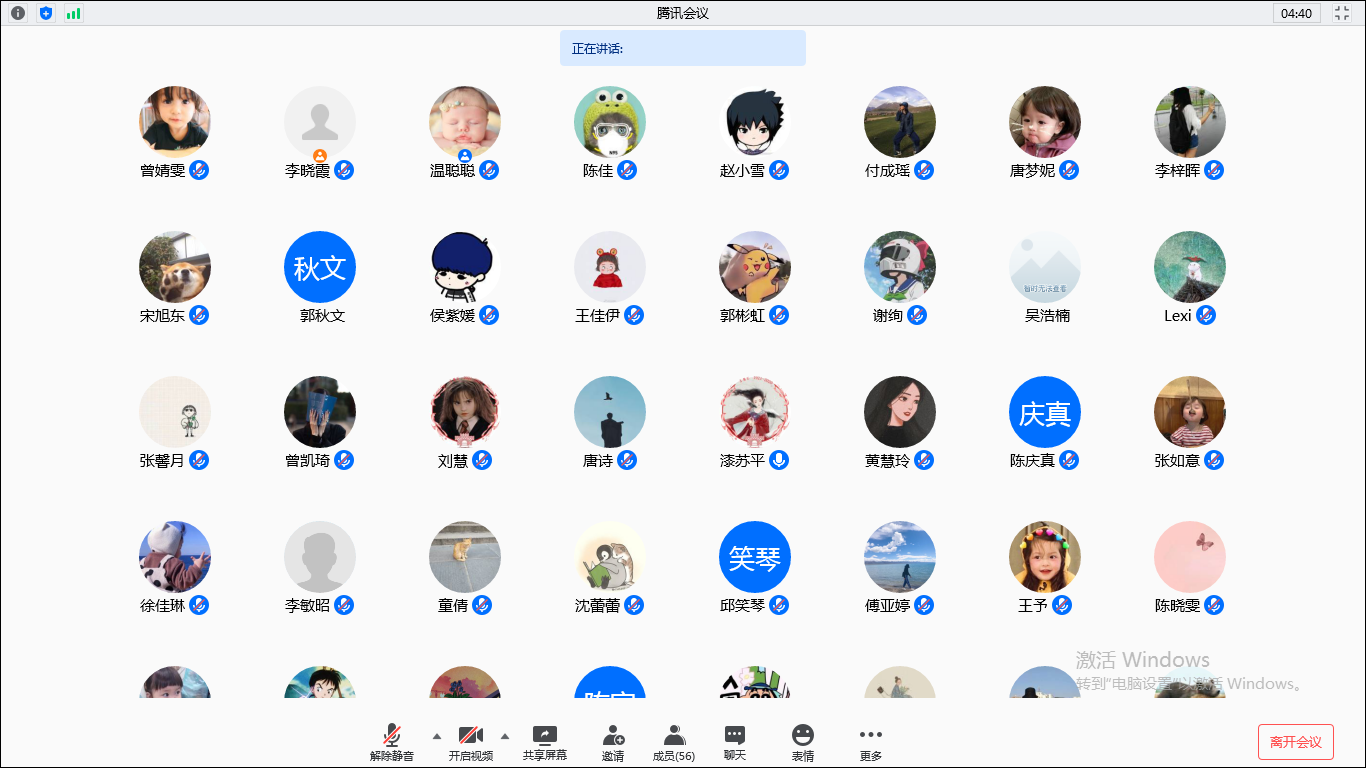Screen dimensions: 1366x768
Task: Open the Chat (聊天) panel
Action: 735,743
